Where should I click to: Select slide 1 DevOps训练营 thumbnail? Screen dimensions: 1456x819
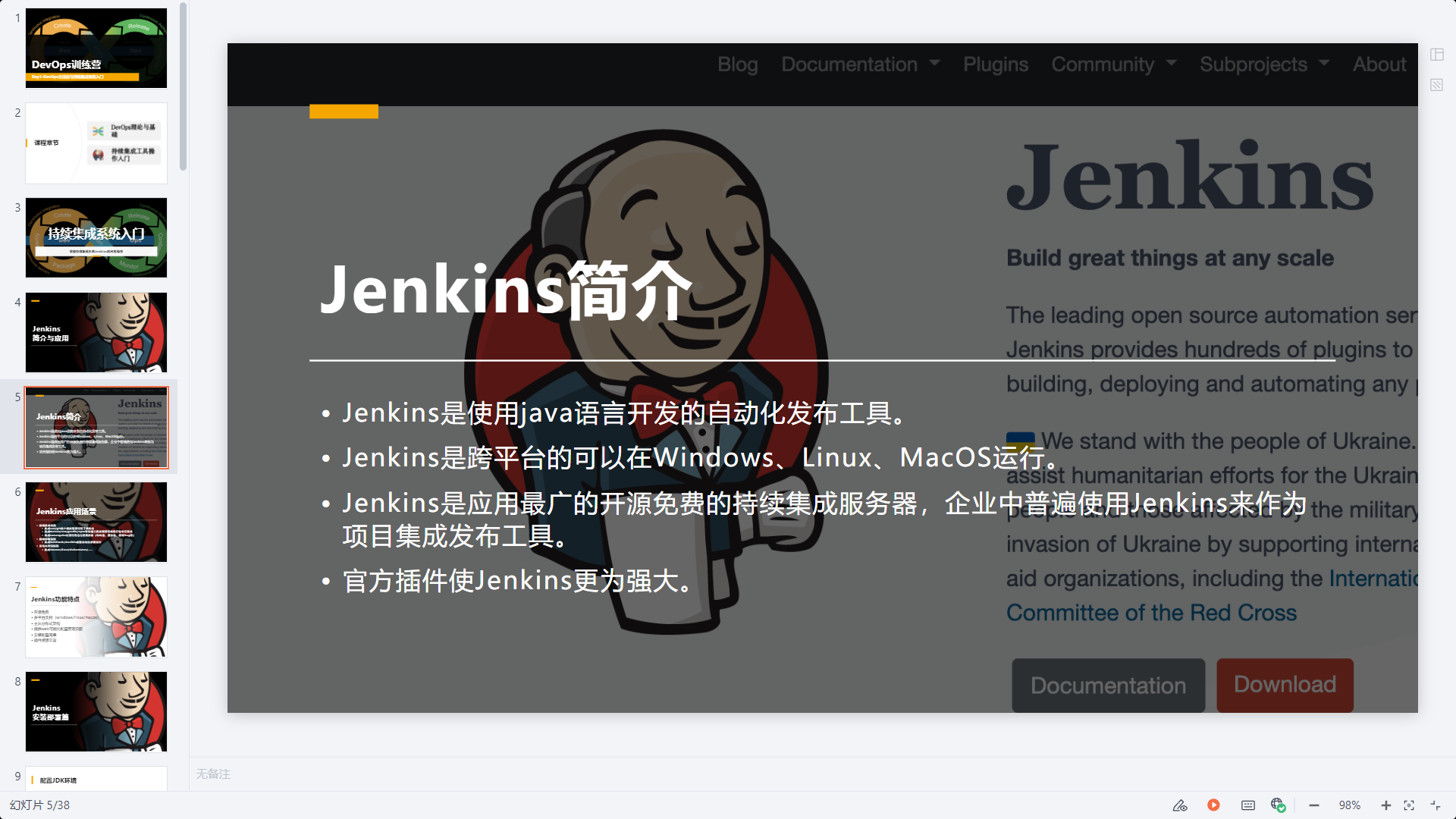click(96, 49)
